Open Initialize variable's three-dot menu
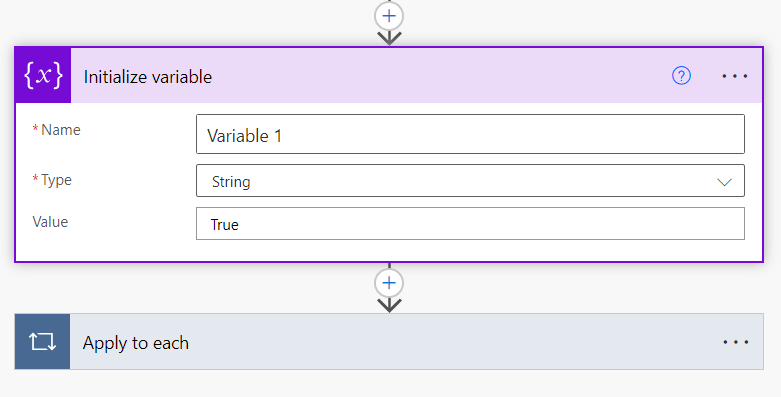 (735, 76)
